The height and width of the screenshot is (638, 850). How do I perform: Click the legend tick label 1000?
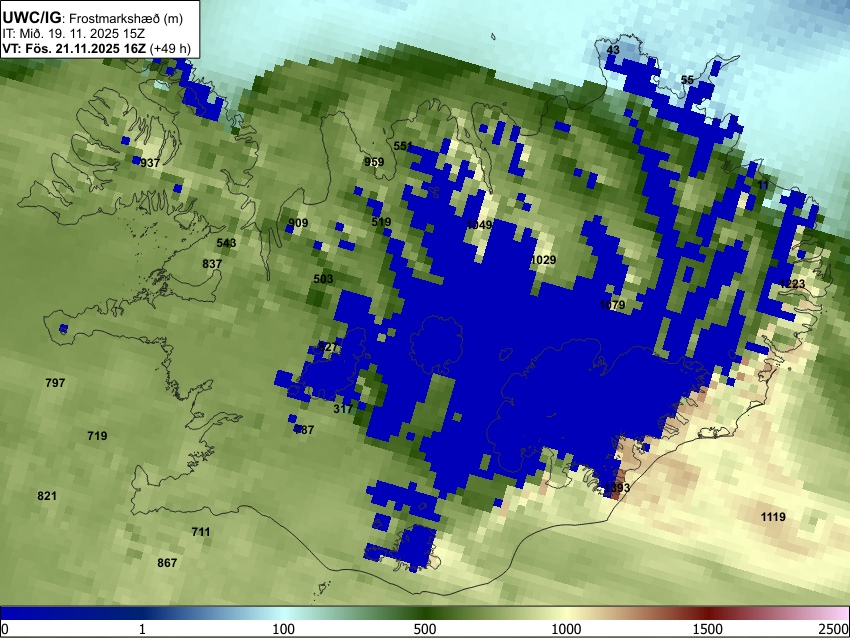pos(566,629)
